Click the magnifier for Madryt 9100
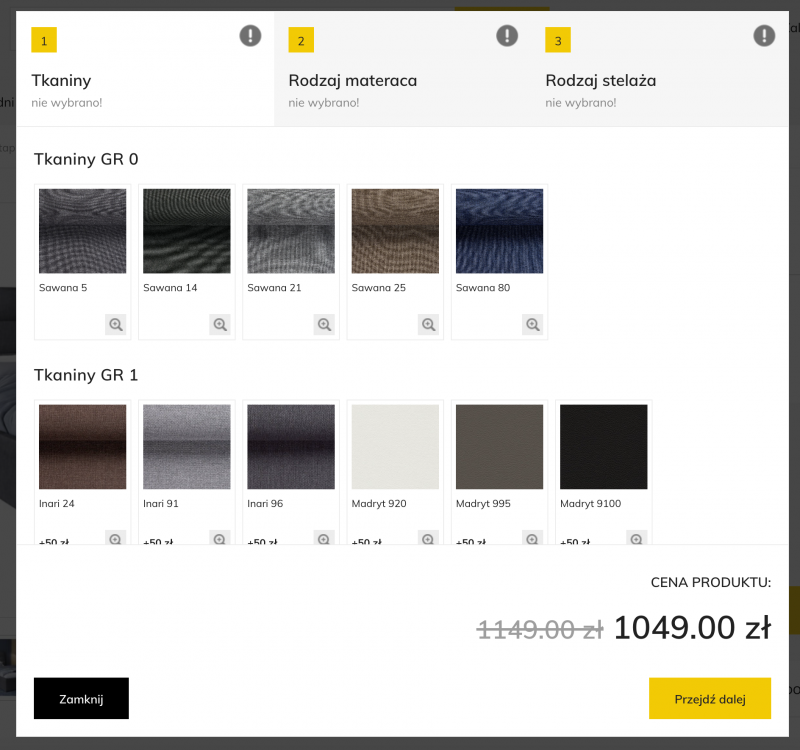Image resolution: width=800 pixels, height=750 pixels. coord(637,538)
